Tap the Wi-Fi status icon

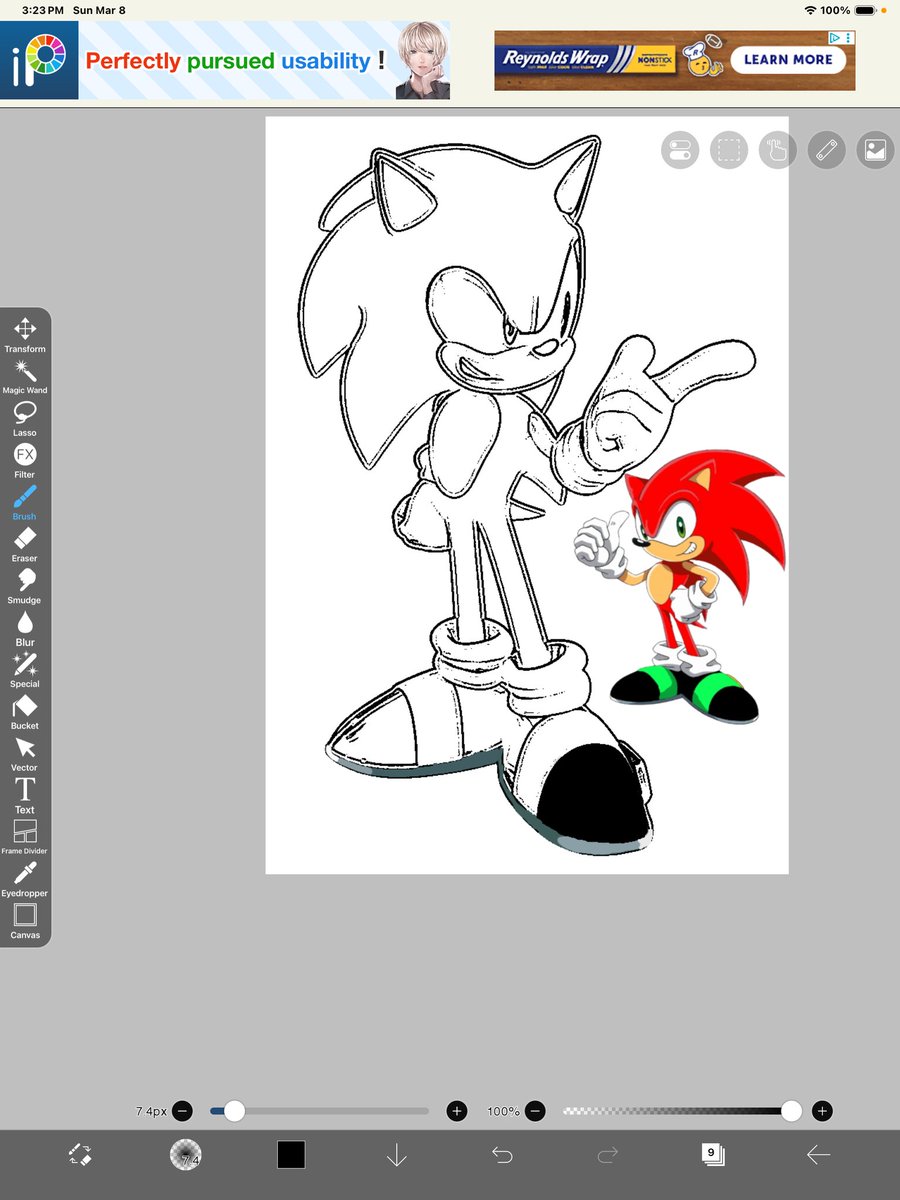tap(809, 10)
